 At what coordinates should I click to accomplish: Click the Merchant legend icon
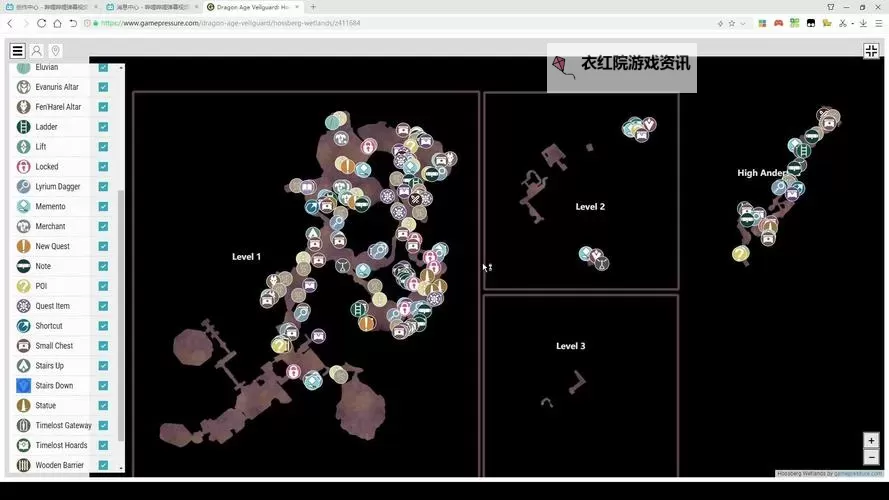[23, 226]
